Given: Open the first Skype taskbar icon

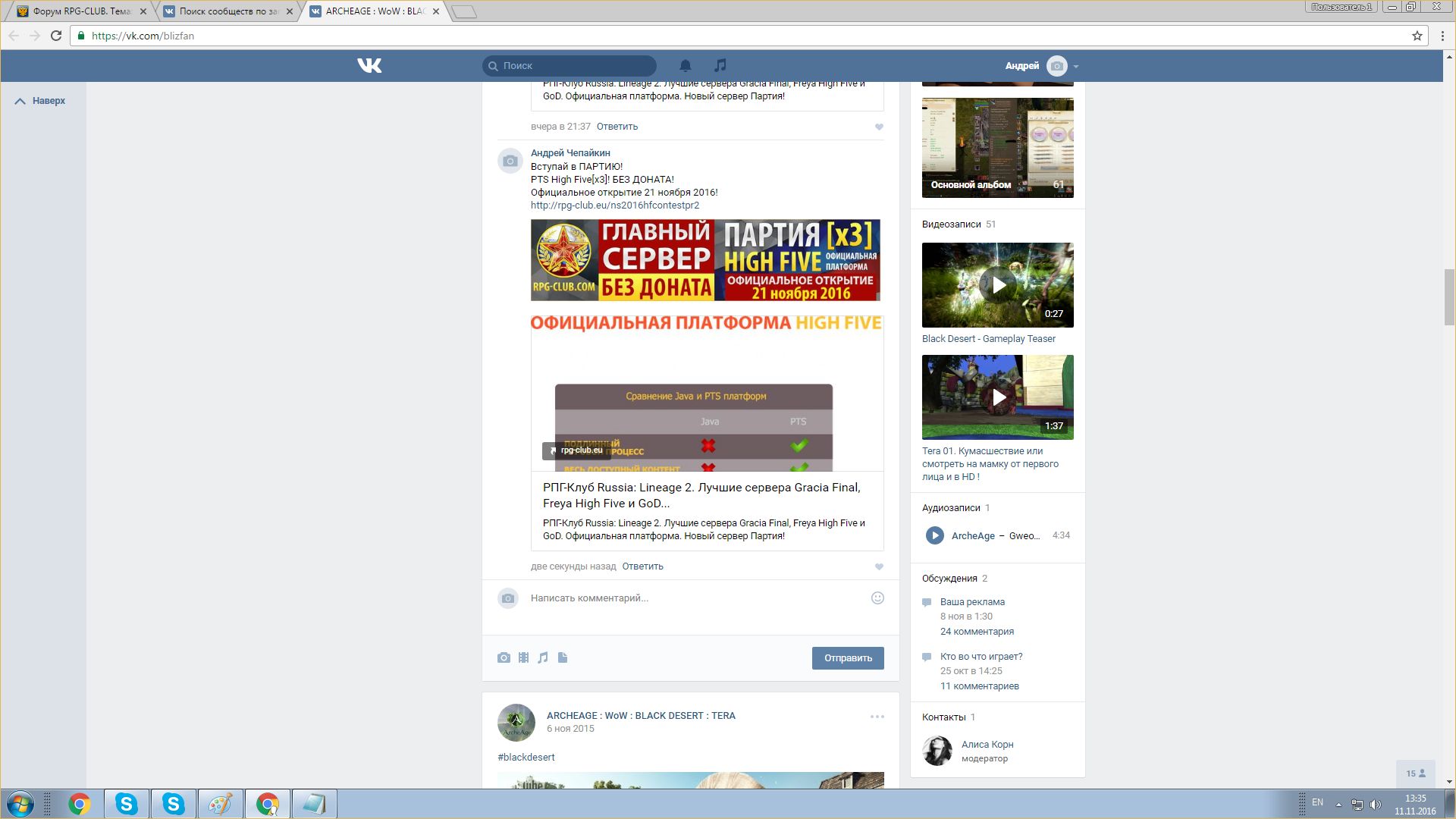Looking at the screenshot, I should pyautogui.click(x=127, y=804).
